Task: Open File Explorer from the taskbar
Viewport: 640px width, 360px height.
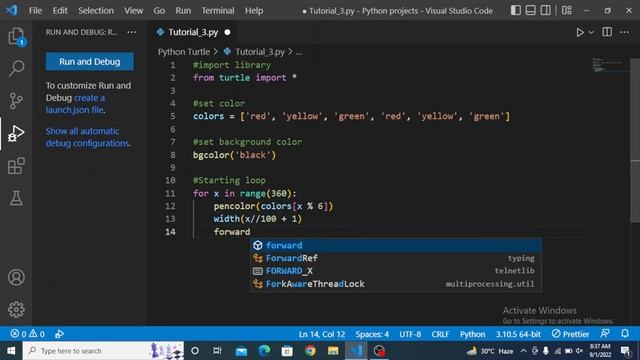Action: (333, 351)
